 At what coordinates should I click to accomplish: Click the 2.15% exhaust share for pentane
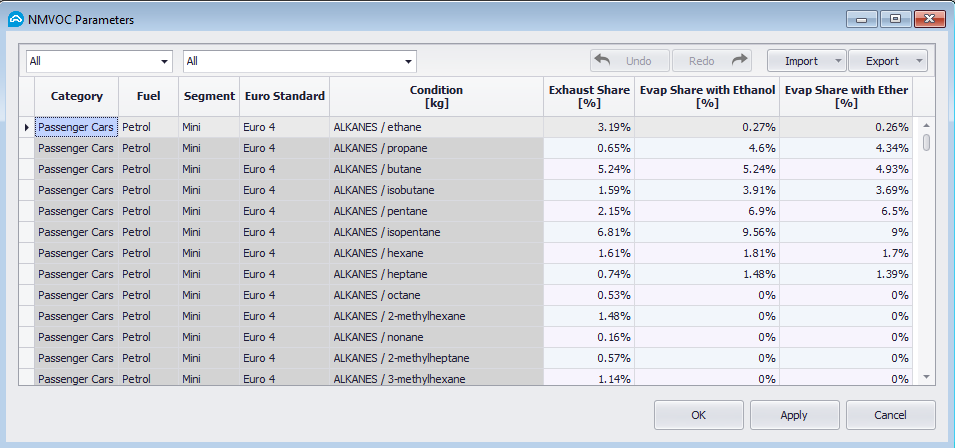point(589,211)
